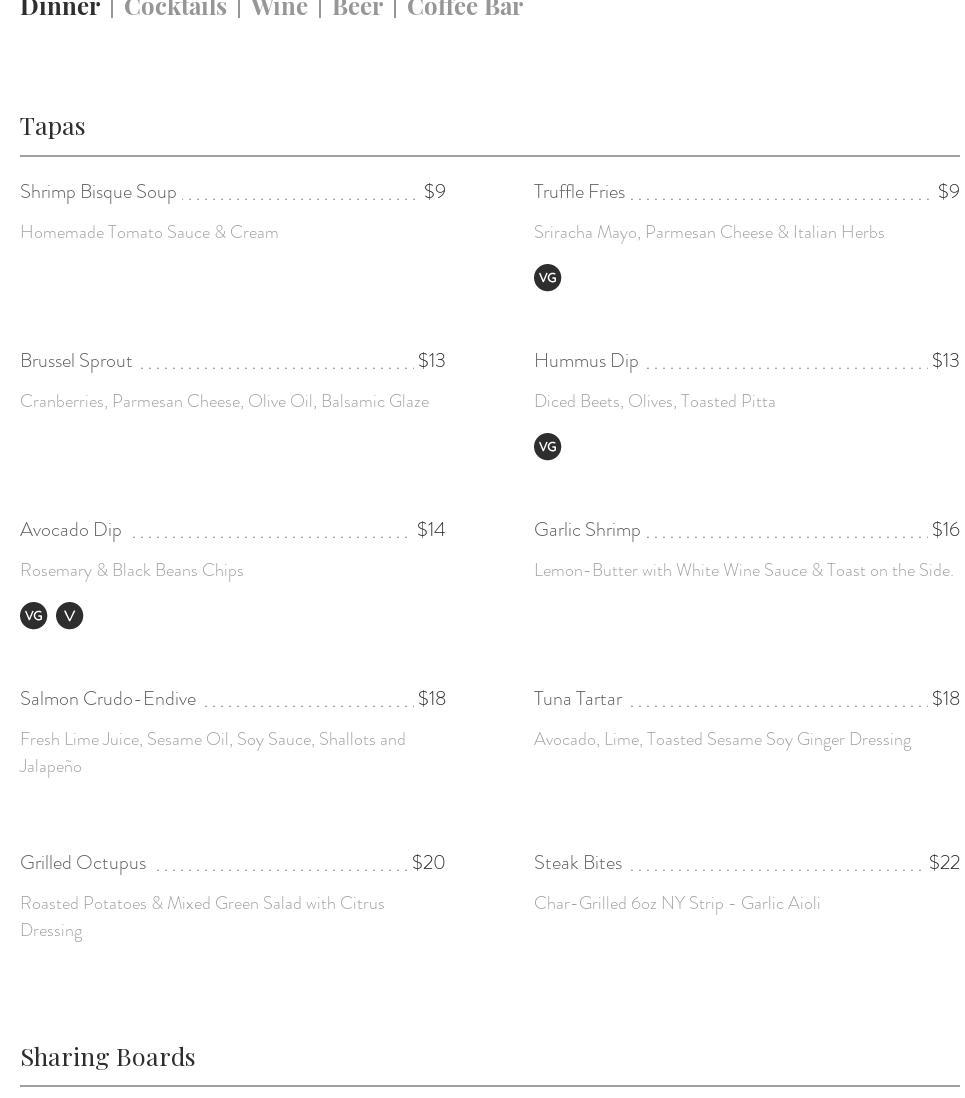Go to the Beer tab
The image size is (965, 1098).
357,9
